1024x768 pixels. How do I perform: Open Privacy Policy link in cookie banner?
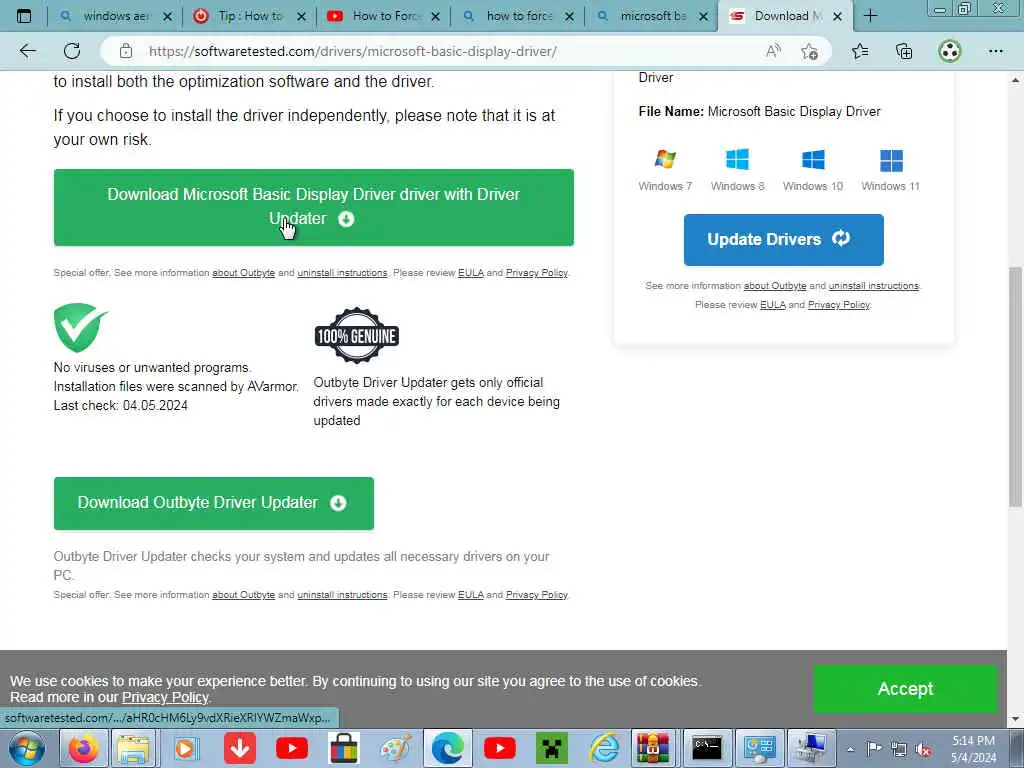click(165, 697)
